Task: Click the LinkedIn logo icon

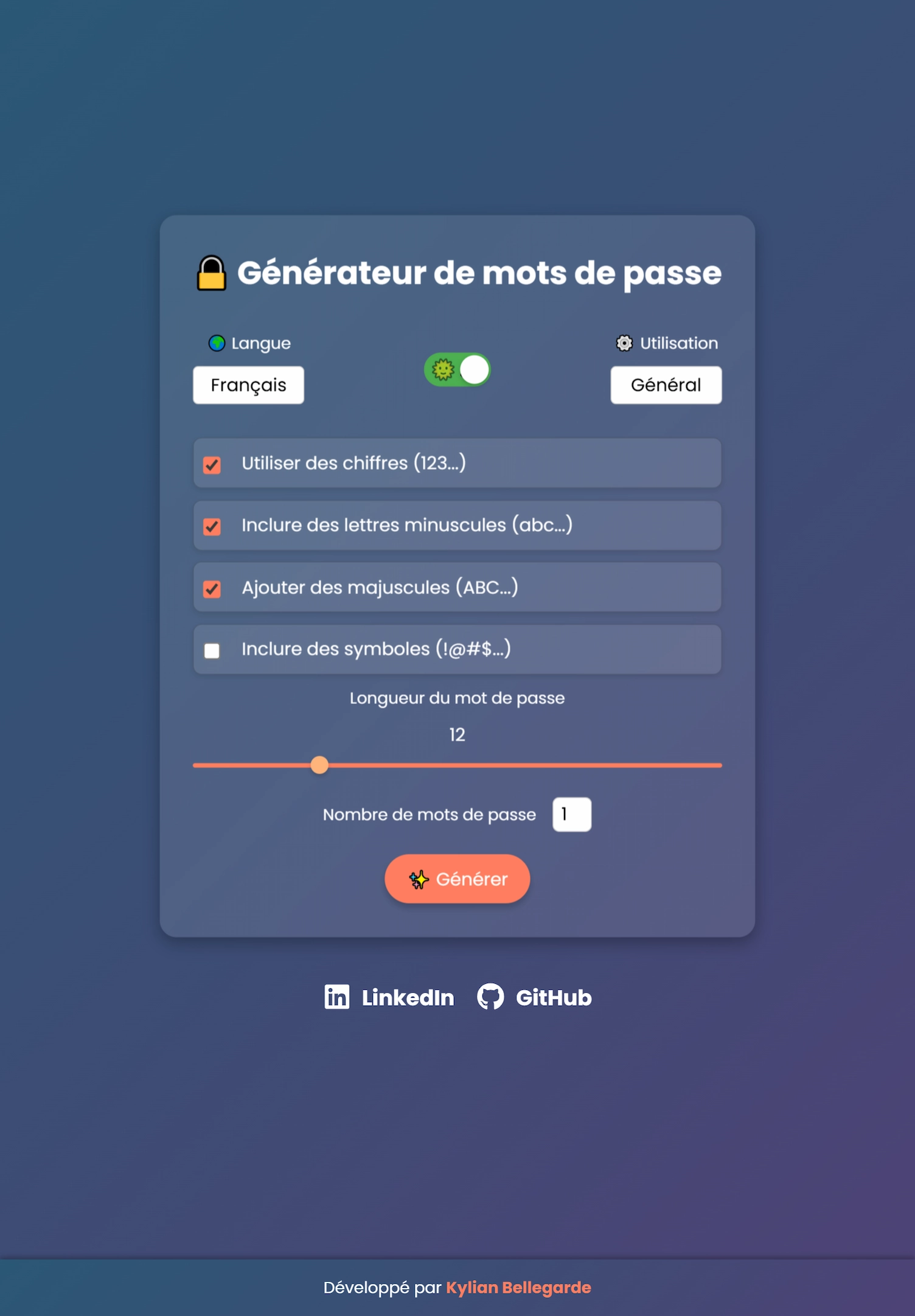Action: [x=337, y=997]
